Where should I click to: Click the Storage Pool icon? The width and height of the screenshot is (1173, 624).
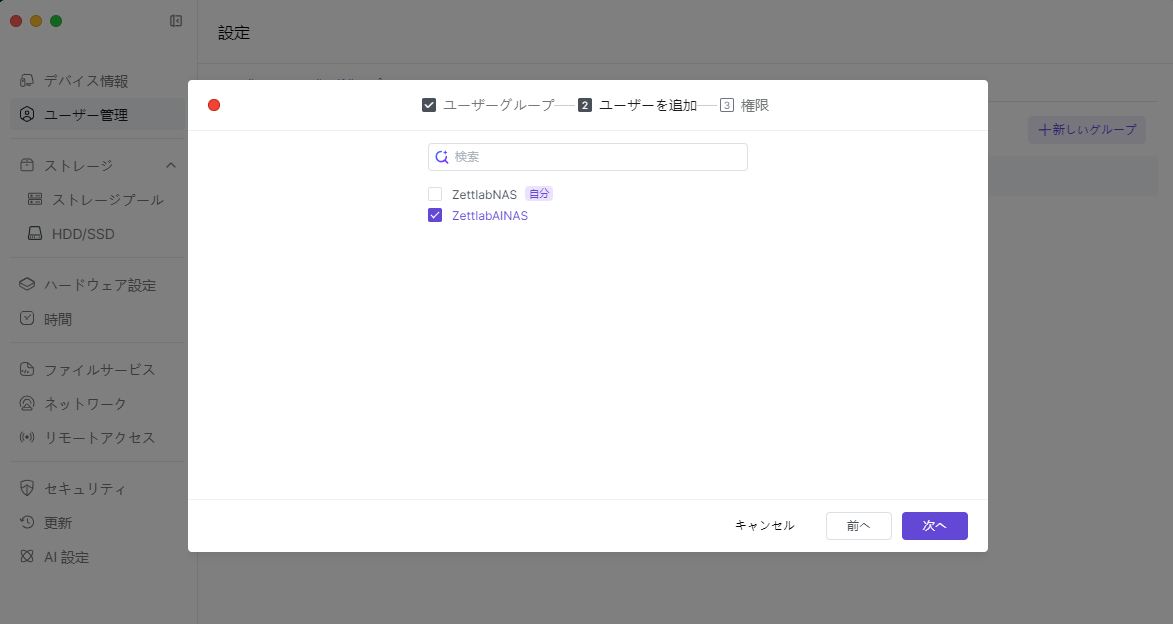(35, 200)
